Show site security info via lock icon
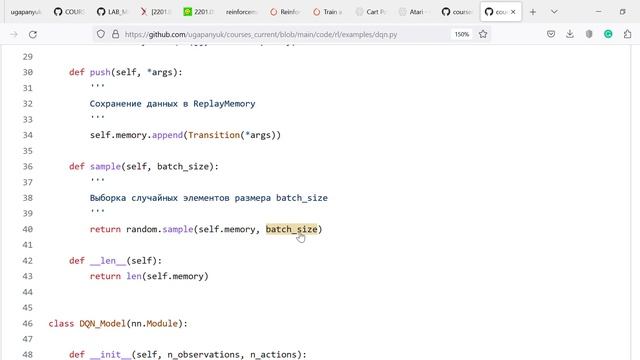 116,34
